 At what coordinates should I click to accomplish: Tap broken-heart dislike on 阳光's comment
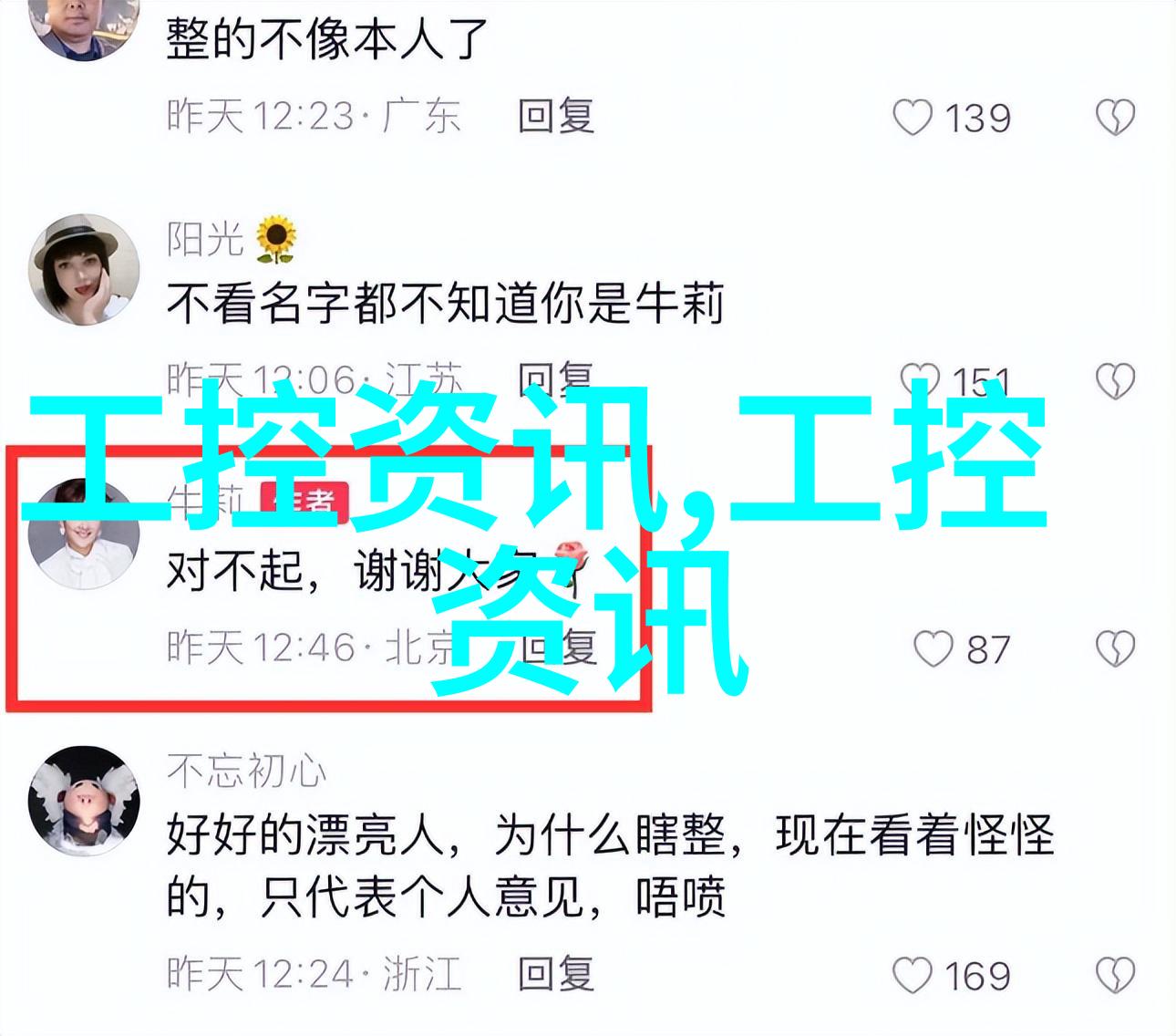(x=1115, y=381)
